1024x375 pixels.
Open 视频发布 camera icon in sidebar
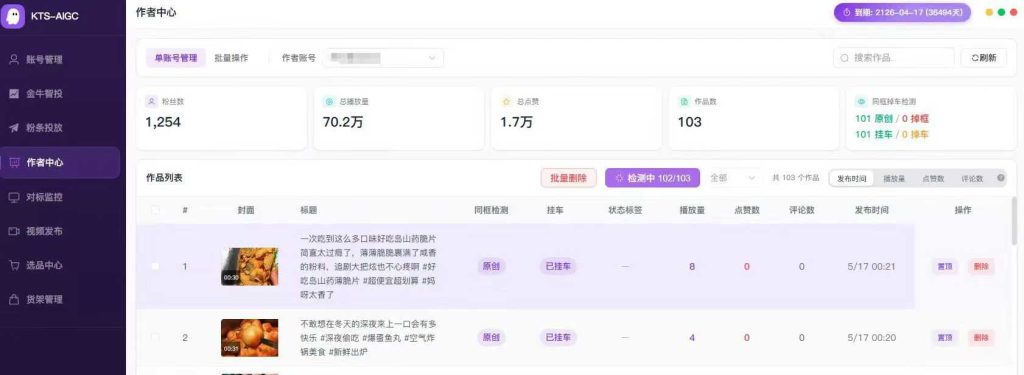click(x=14, y=231)
